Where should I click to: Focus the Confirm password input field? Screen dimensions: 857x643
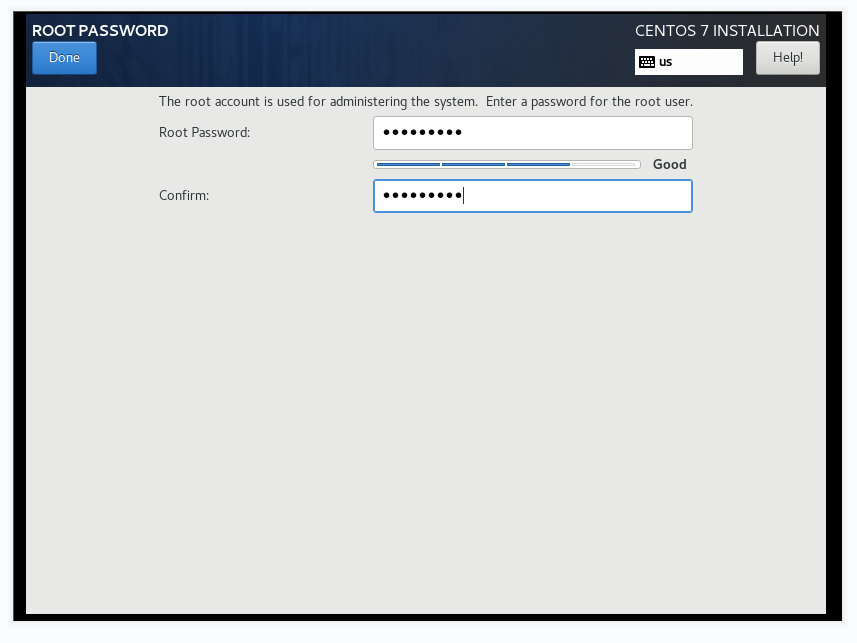pos(533,196)
